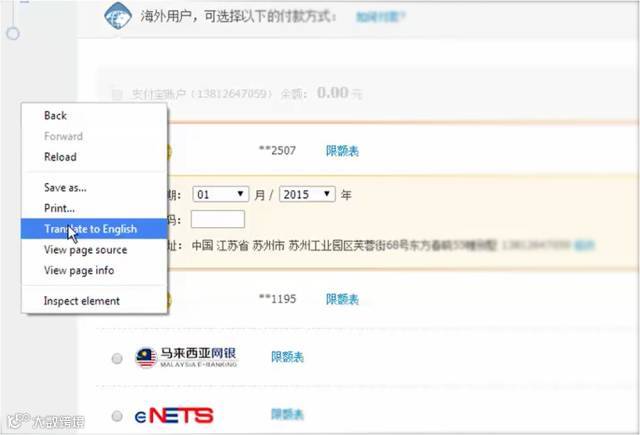The width and height of the screenshot is (640, 435).
Task: Toggle the Alipay balance account checkbox
Action: 117,94
